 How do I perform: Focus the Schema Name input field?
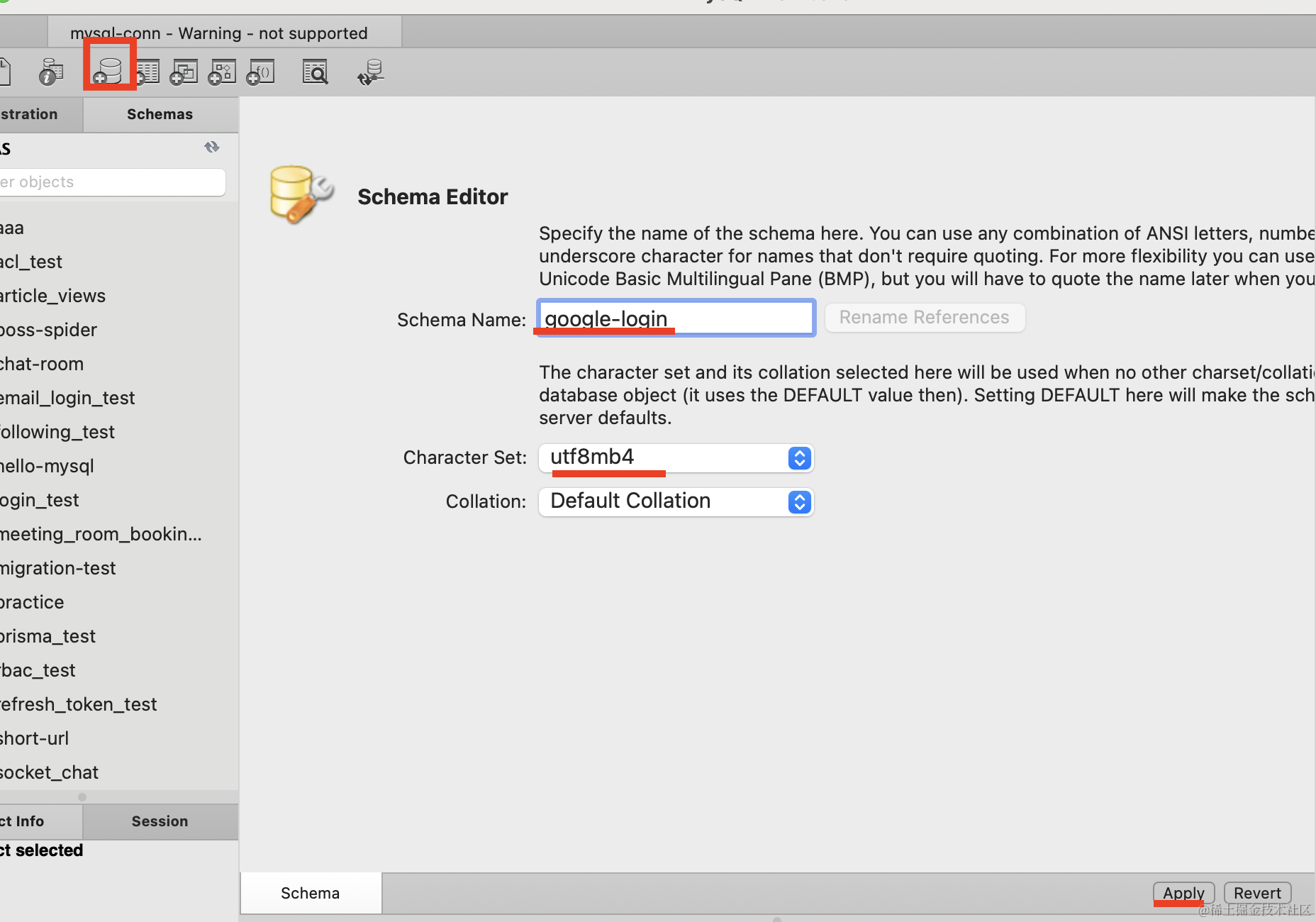(676, 318)
